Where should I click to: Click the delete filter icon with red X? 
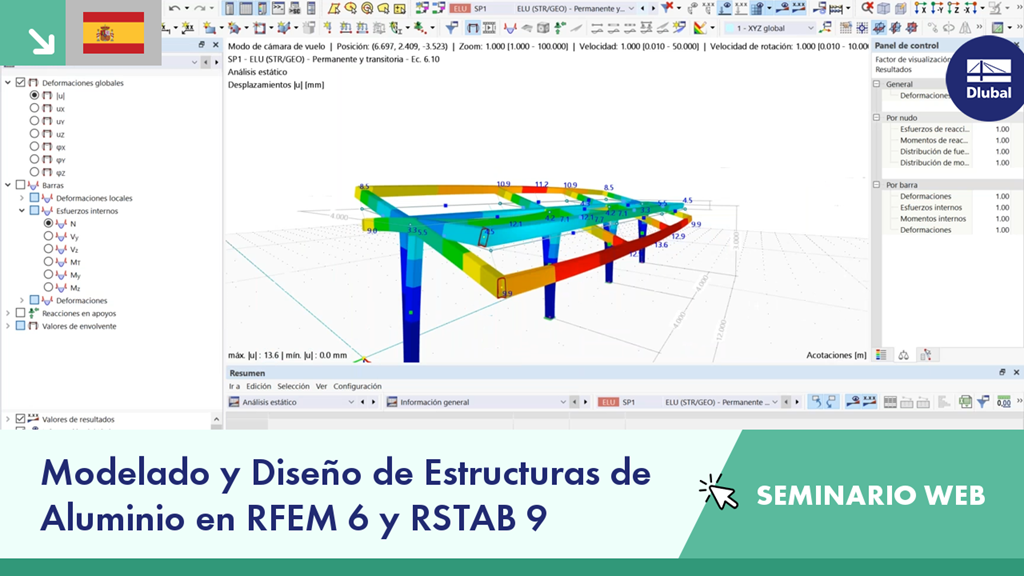point(667,8)
